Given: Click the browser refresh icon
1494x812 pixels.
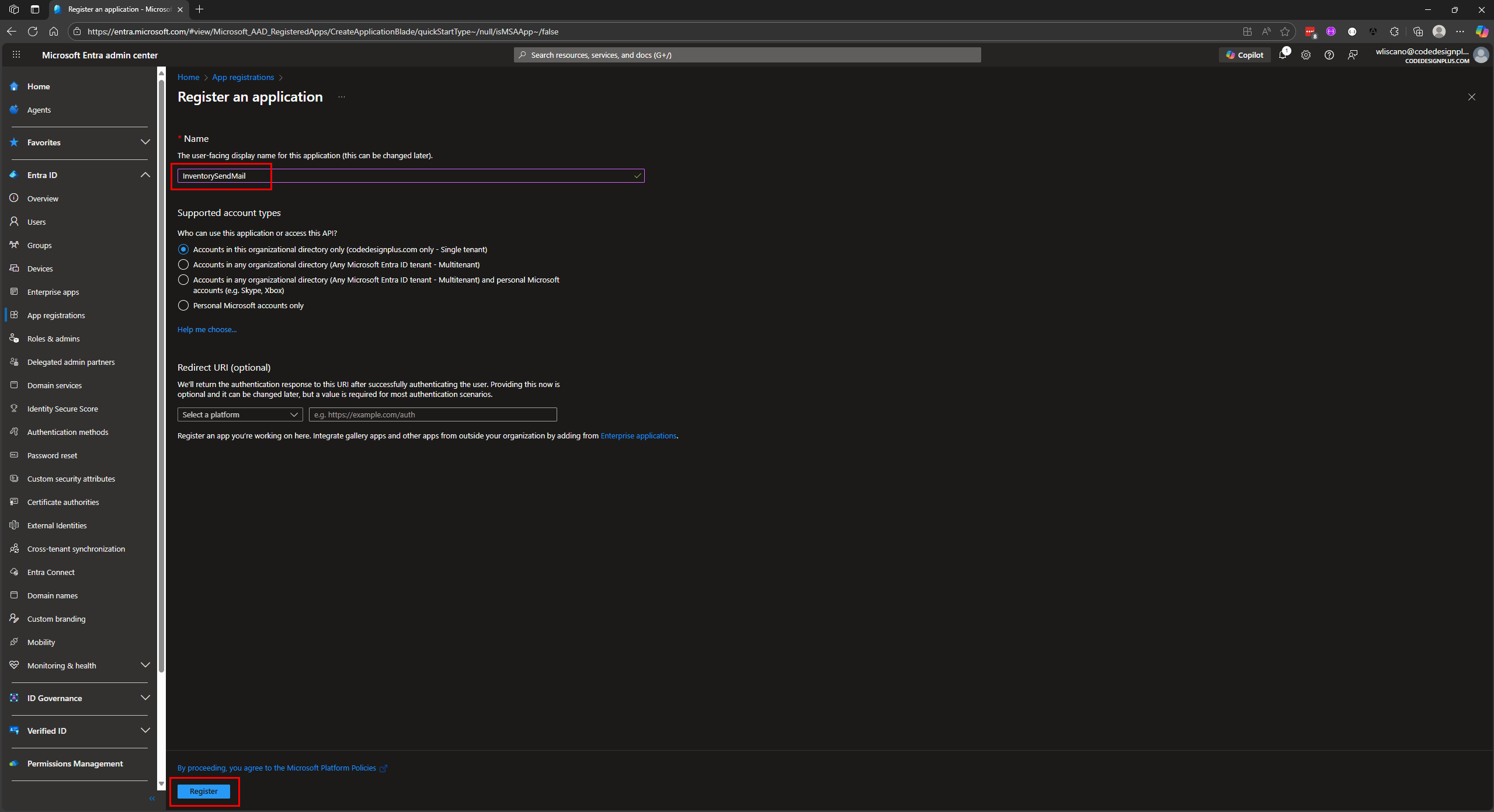Looking at the screenshot, I should pos(33,32).
